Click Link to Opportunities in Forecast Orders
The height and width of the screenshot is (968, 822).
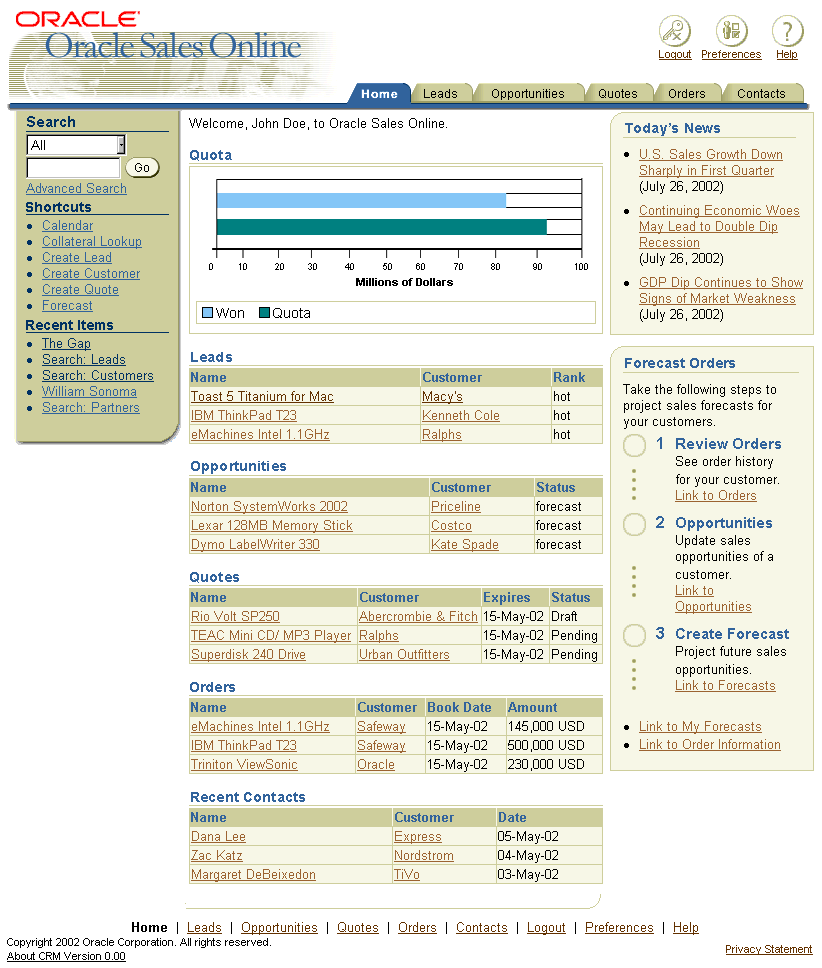point(713,599)
